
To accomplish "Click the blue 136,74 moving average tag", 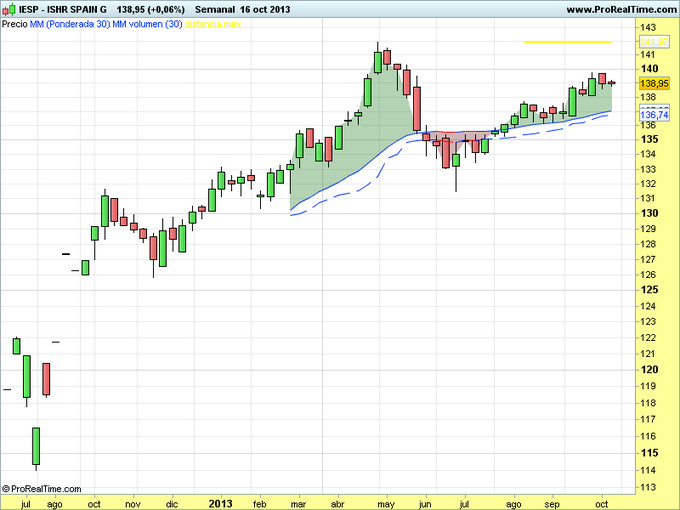I will pos(654,116).
